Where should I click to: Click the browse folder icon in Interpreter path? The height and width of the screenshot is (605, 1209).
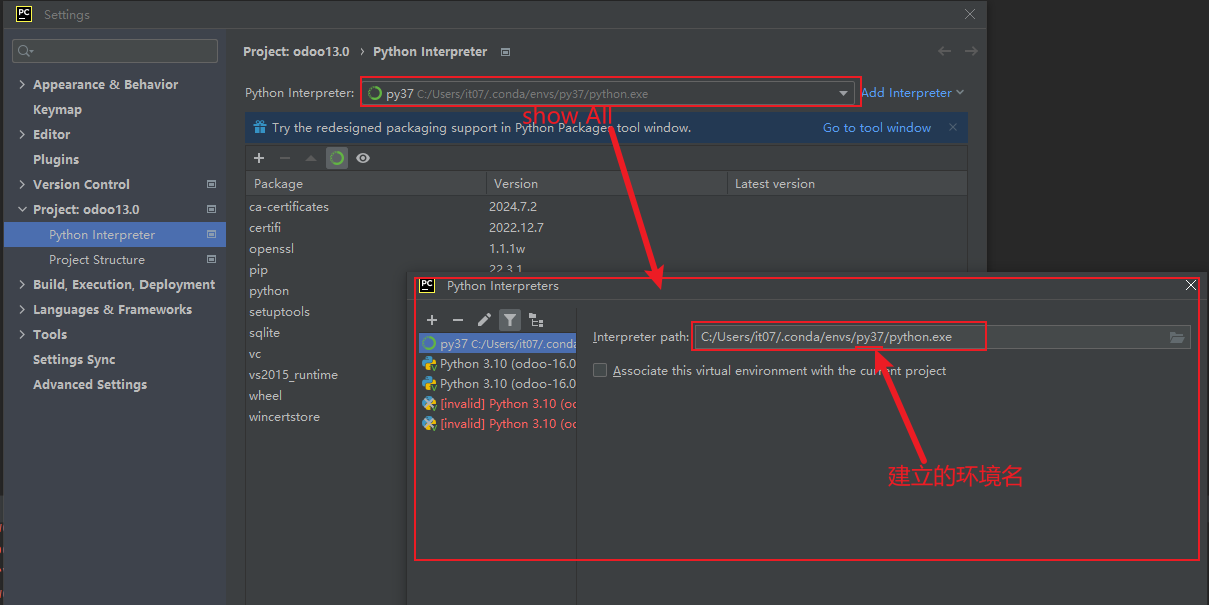point(1177,337)
